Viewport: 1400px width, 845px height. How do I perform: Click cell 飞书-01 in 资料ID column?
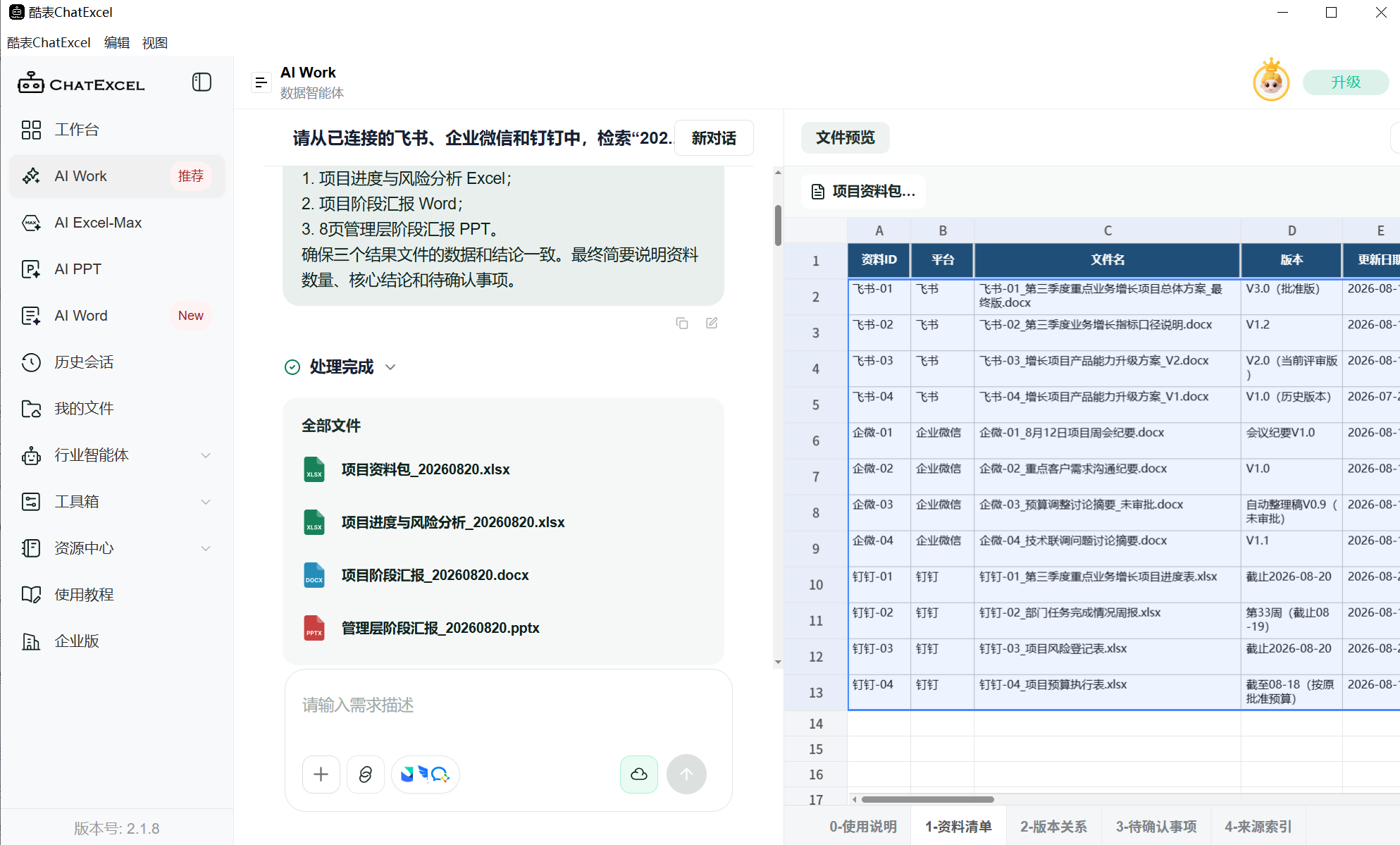point(879,297)
